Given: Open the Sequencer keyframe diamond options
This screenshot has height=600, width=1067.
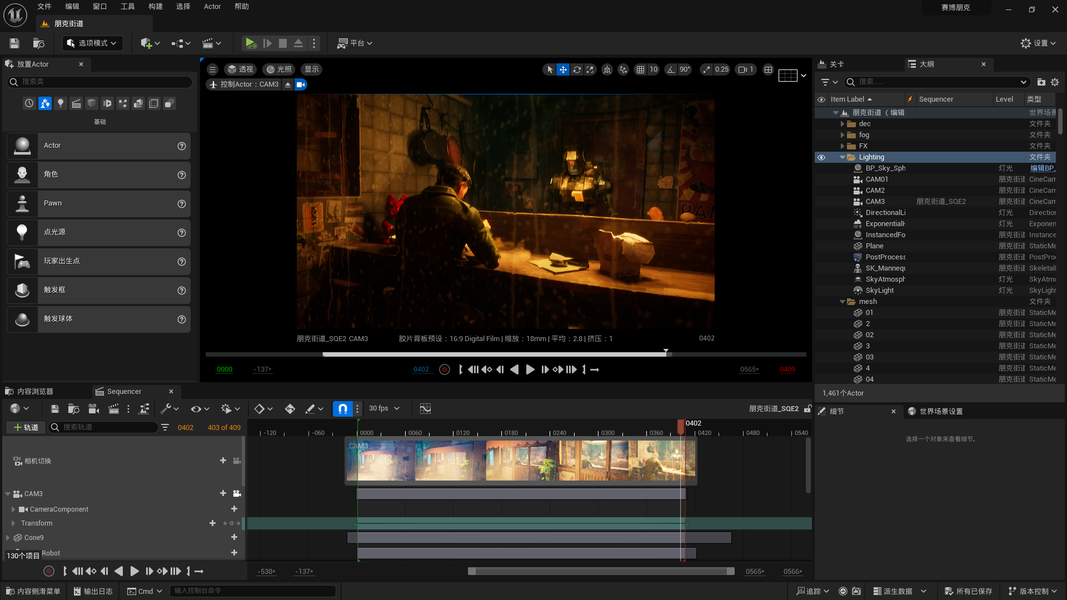Looking at the screenshot, I should [x=263, y=409].
